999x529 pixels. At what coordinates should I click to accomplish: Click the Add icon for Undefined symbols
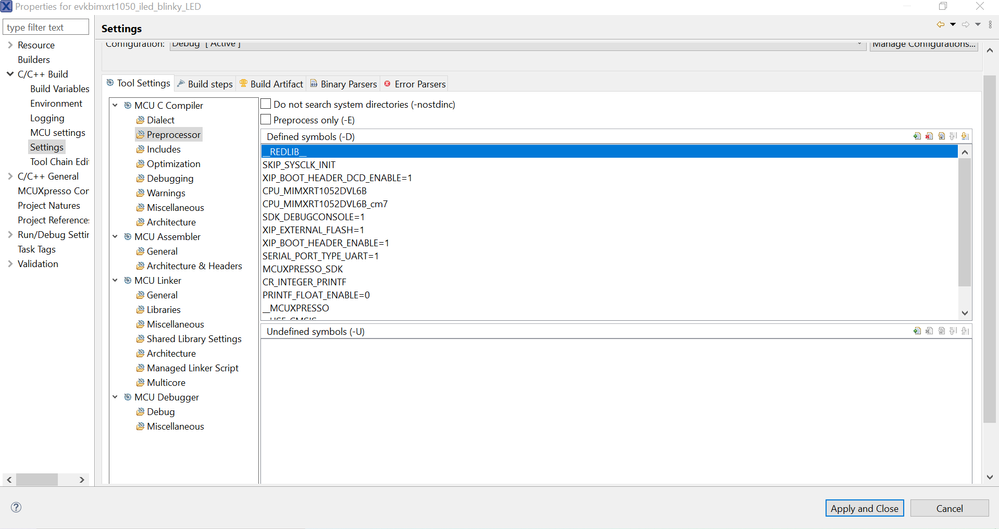pos(917,331)
